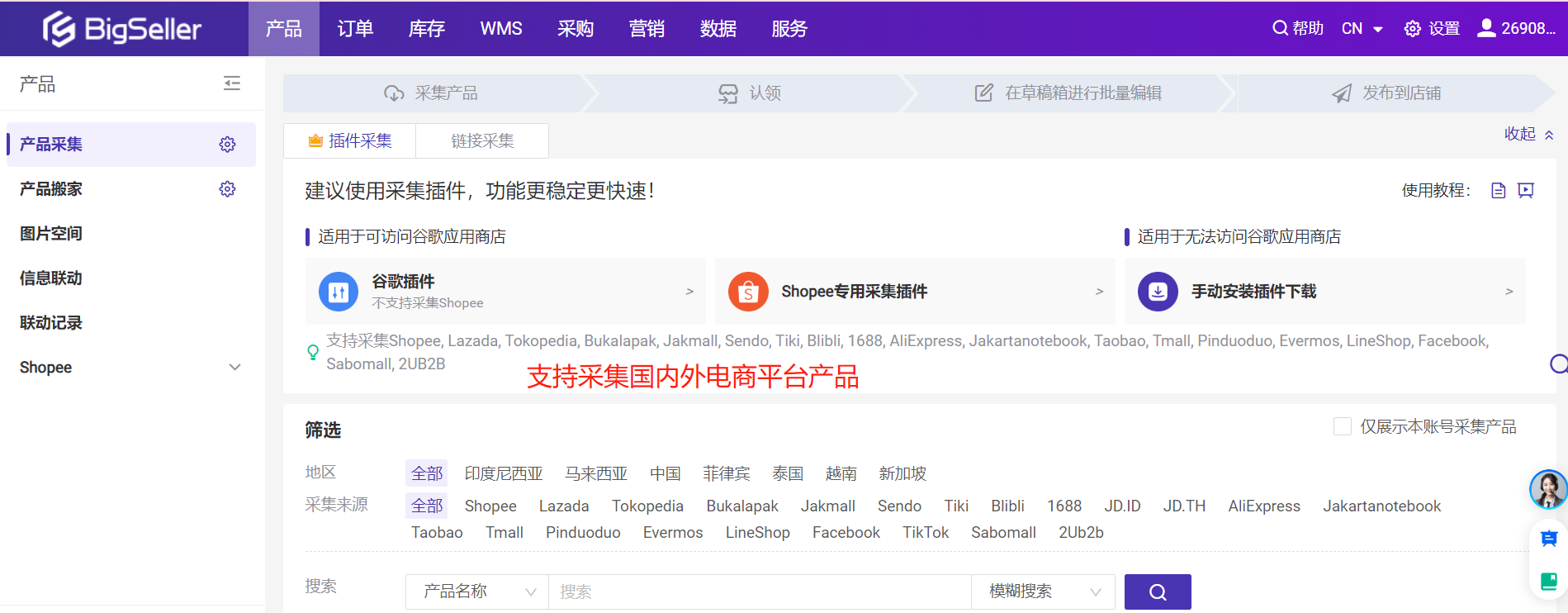
Task: Filter collection source by Lazada
Action: [564, 506]
